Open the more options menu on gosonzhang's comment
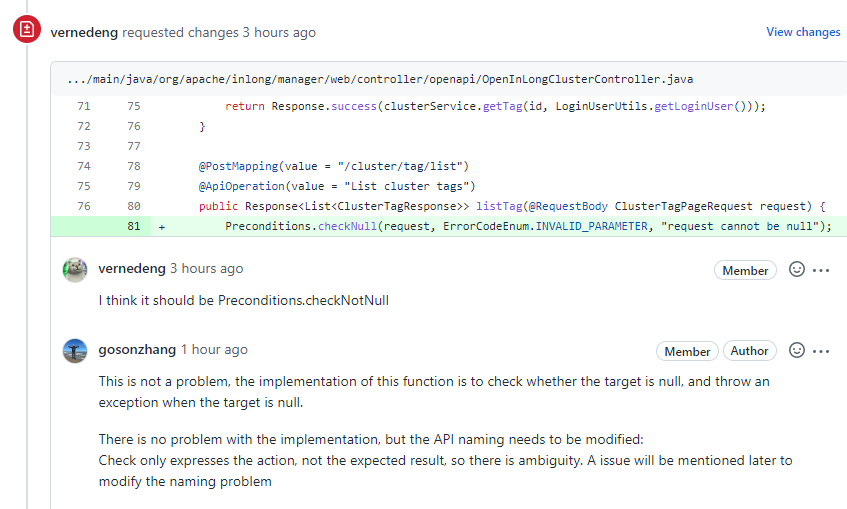This screenshot has width=847, height=509. [821, 351]
